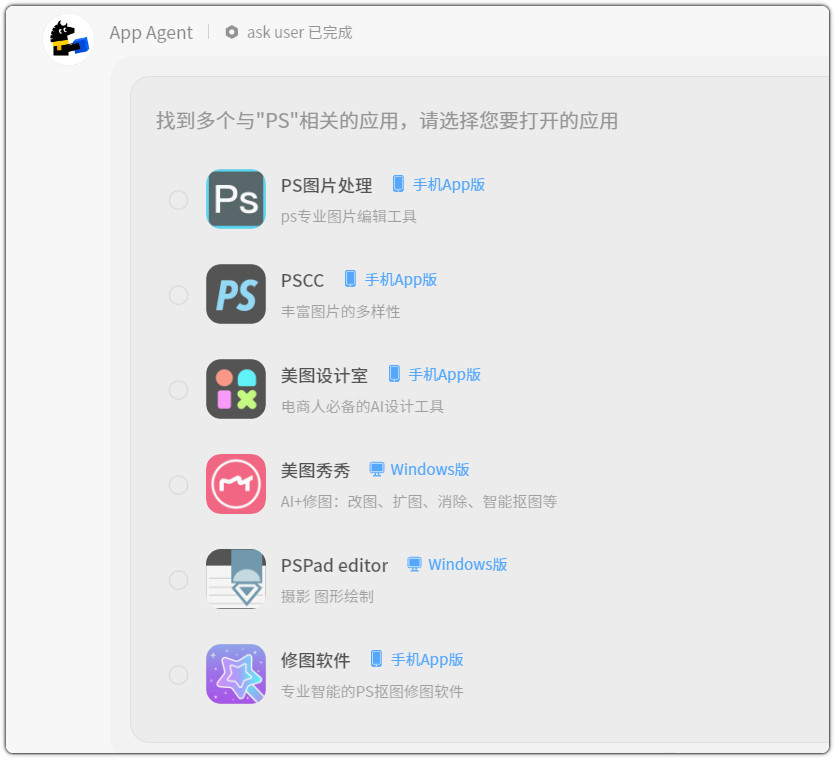This screenshot has width=835, height=759.
Task: Click the app name 'PS图片处理'
Action: pyautogui.click(x=326, y=185)
